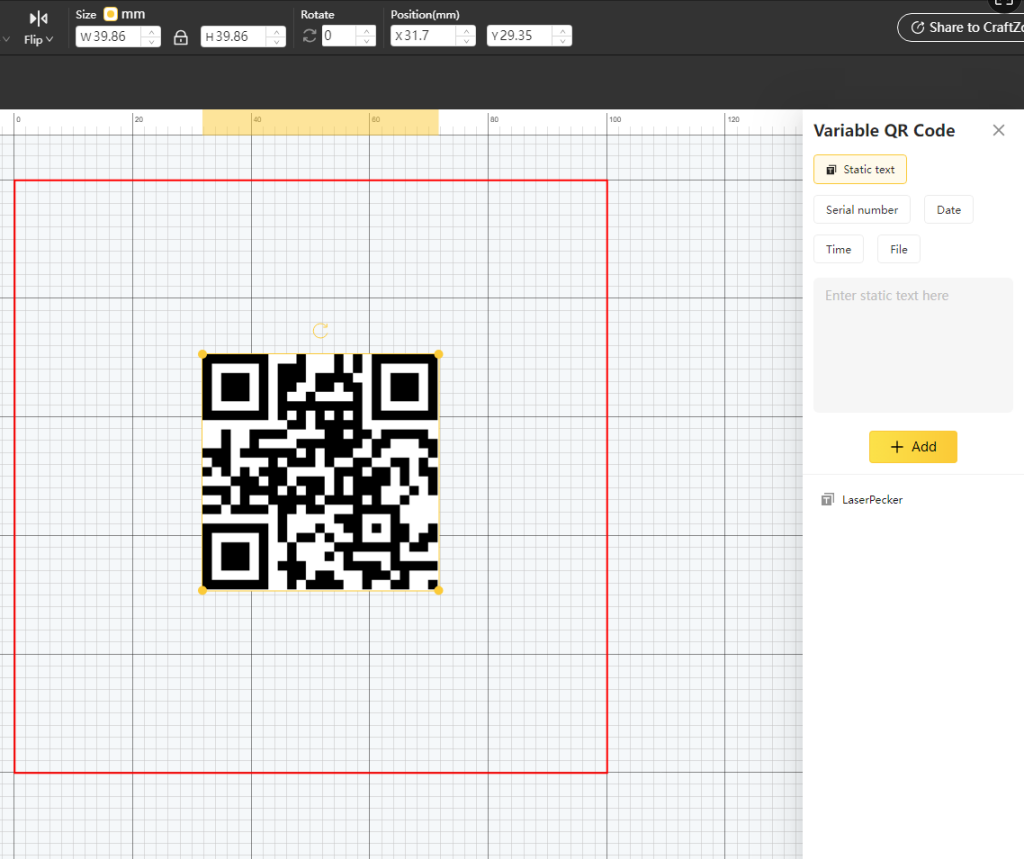1024x859 pixels.
Task: Select the Serial number option
Action: tap(861, 210)
